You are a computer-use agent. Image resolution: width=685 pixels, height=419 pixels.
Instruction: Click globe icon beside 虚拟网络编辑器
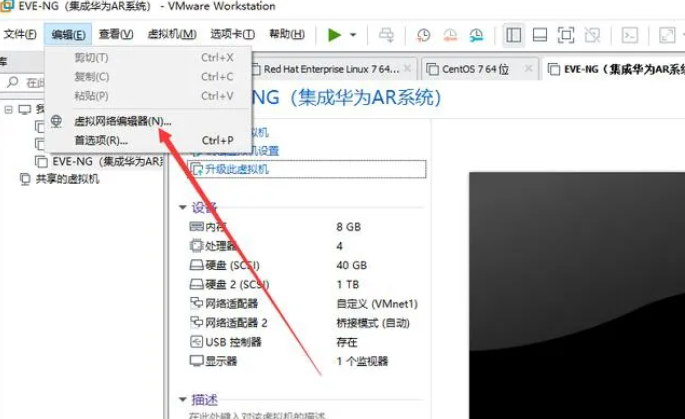point(56,121)
